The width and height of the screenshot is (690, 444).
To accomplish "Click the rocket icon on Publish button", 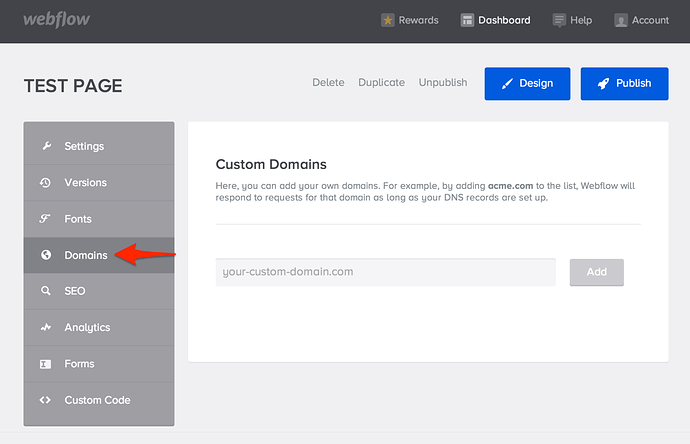I will 603,84.
